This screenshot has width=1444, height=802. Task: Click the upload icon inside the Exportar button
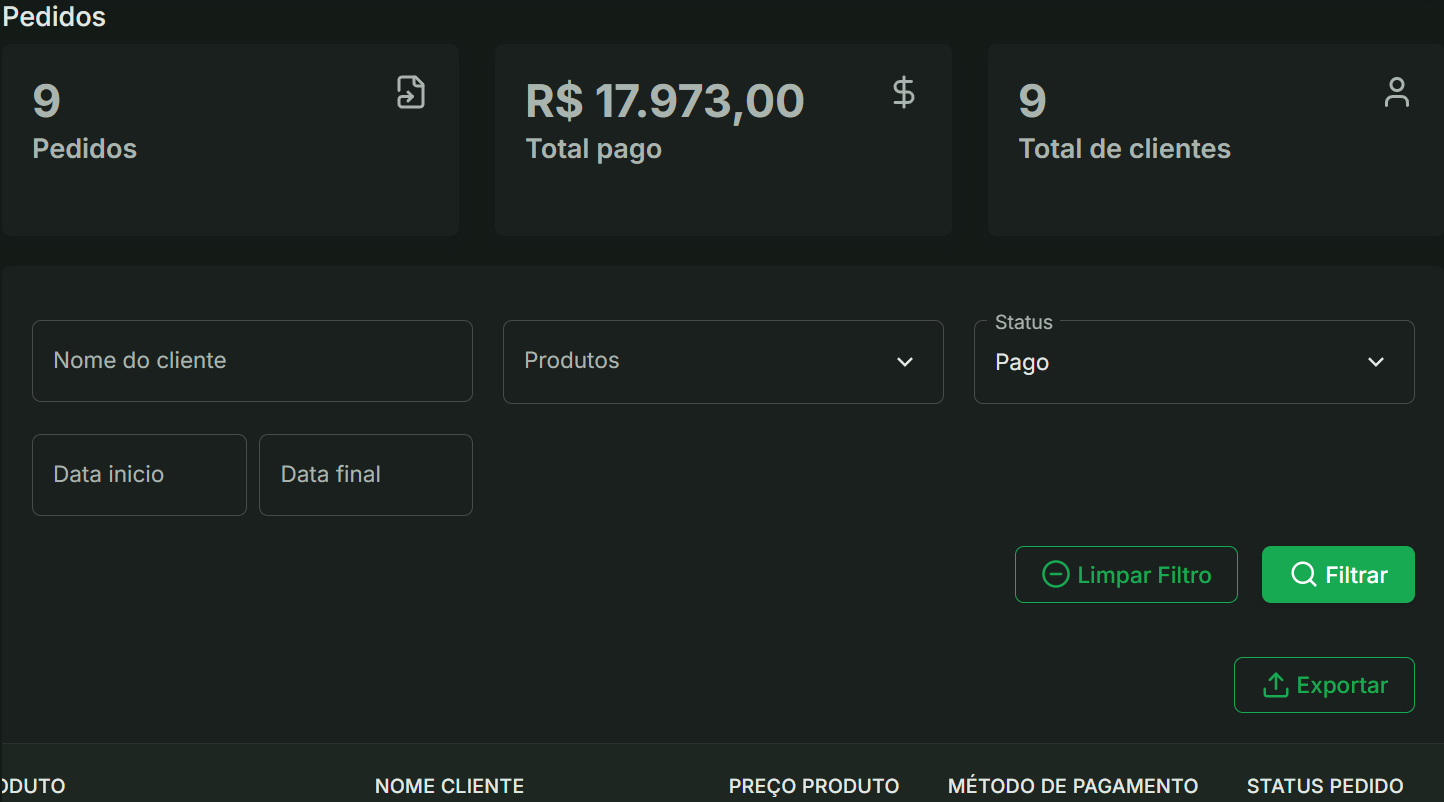pos(1276,685)
